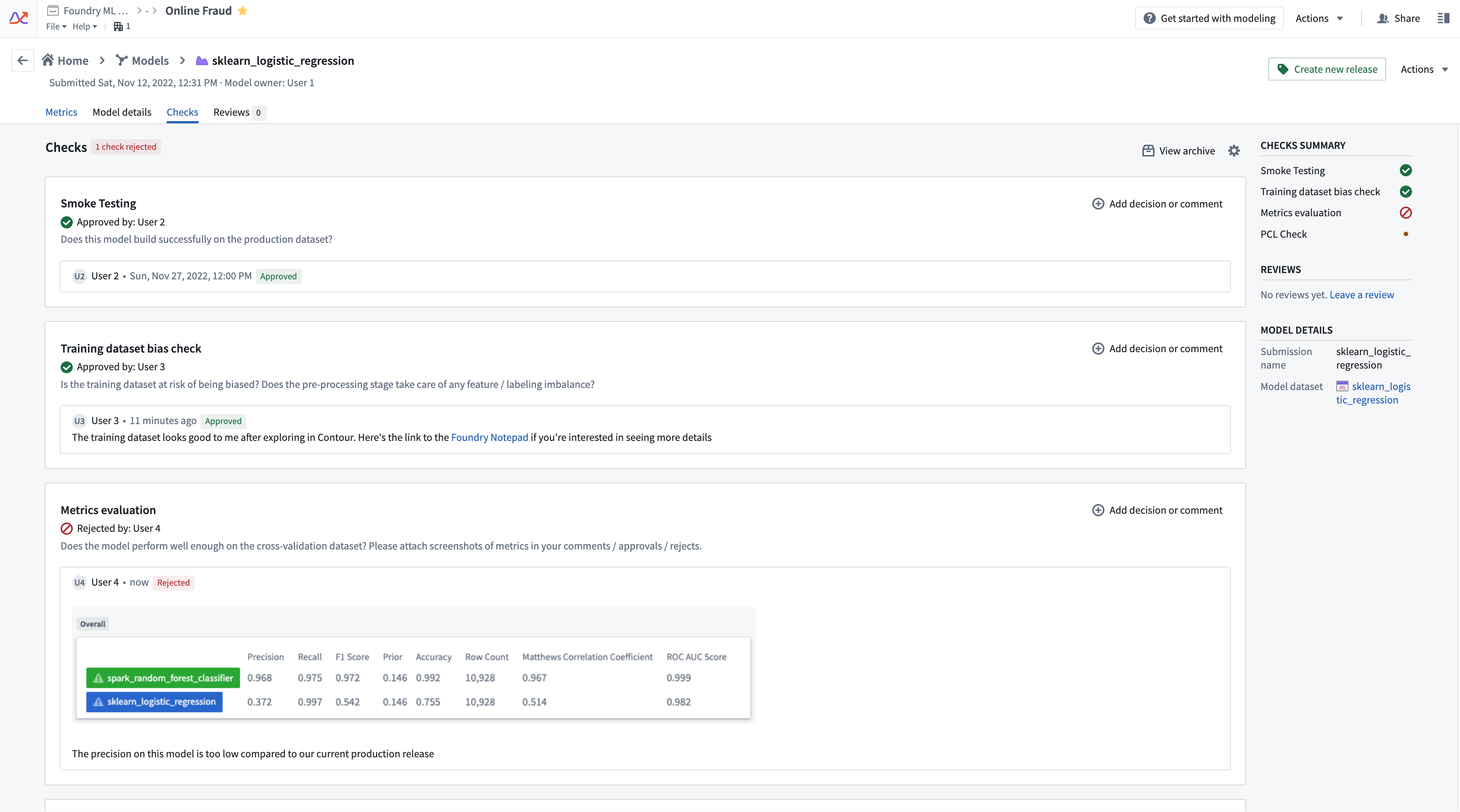Click the sklearn_logistic_regression dataset link
Viewport: 1460px width, 812px height.
(1375, 392)
